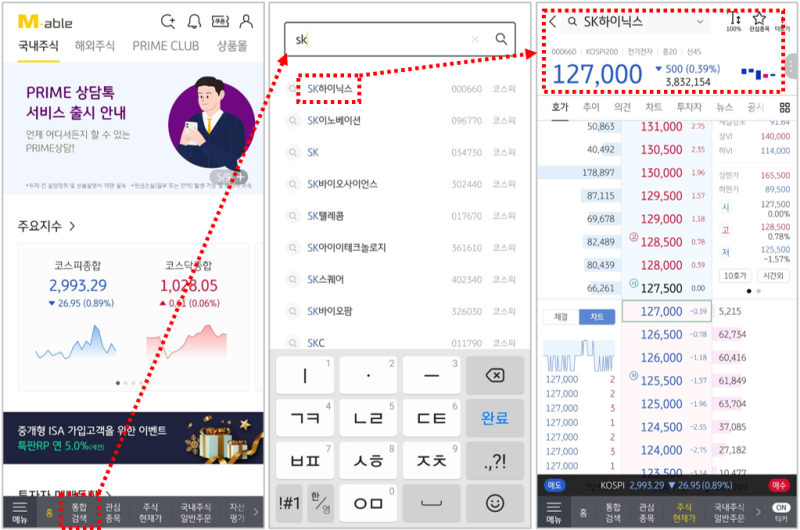Choose SK이노베이션 from the search results
Image resolution: width=800 pixels, height=530 pixels.
coord(400,121)
